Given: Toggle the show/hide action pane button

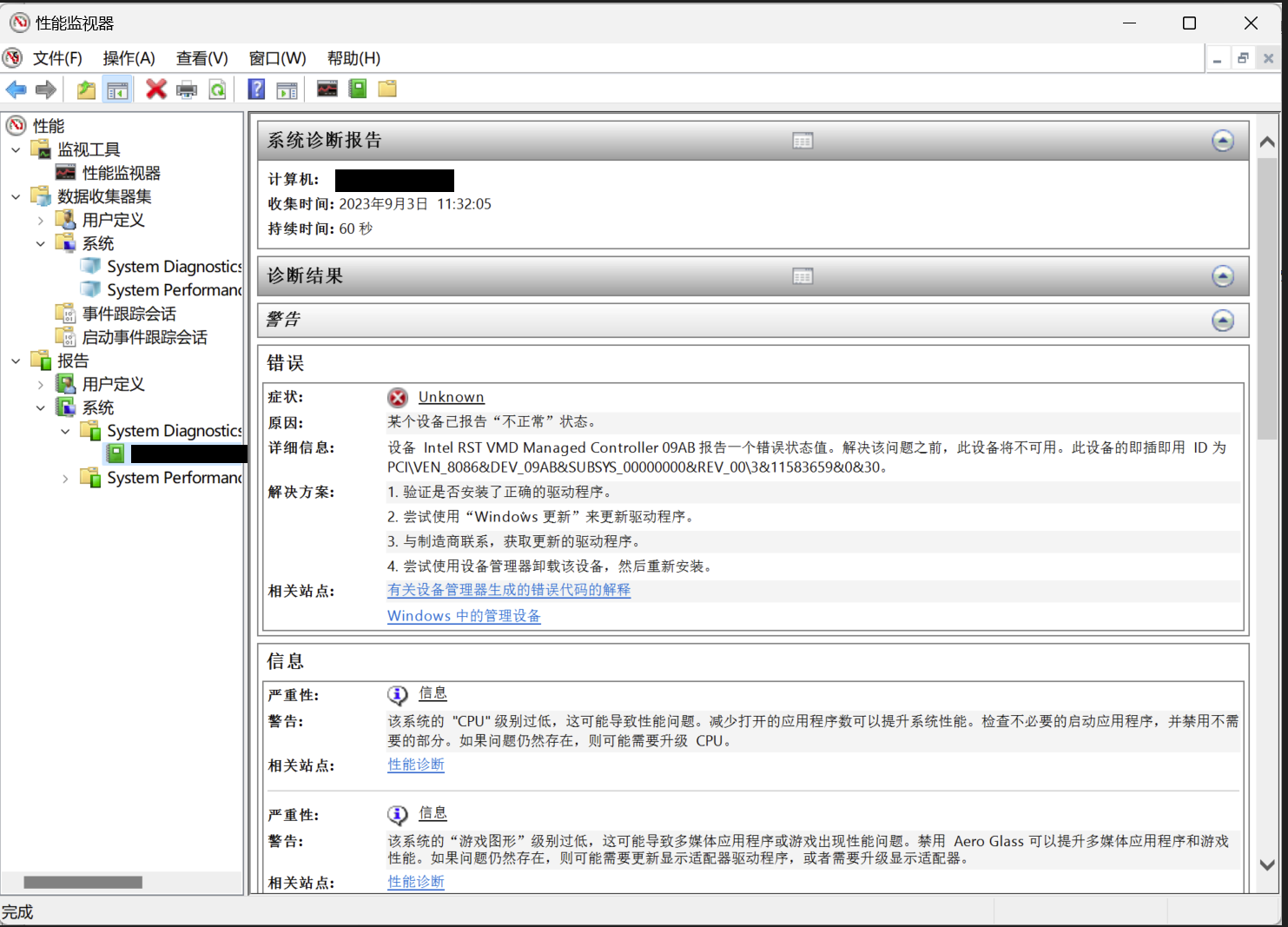Looking at the screenshot, I should pos(287,89).
